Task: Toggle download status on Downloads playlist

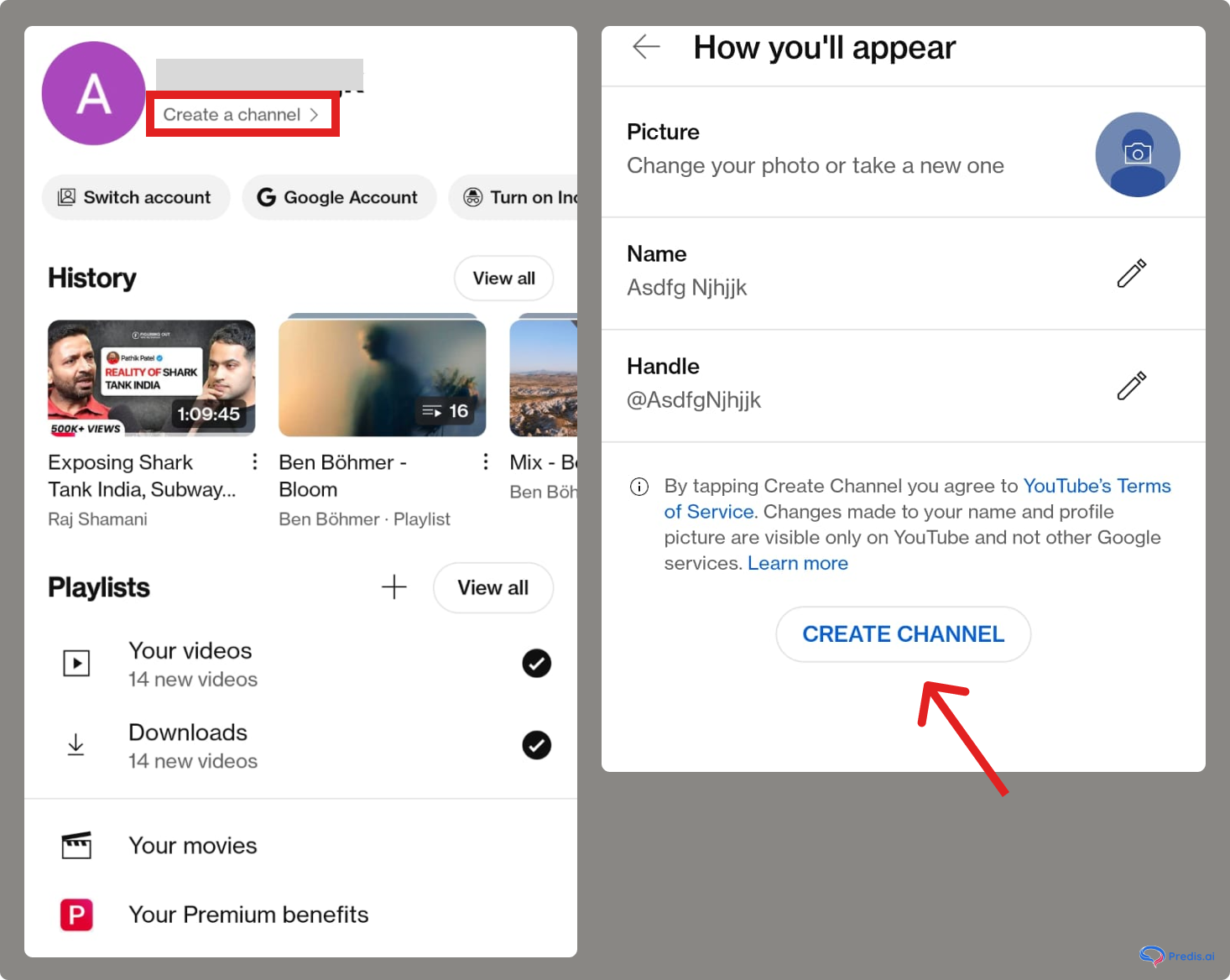Action: pyautogui.click(x=536, y=745)
